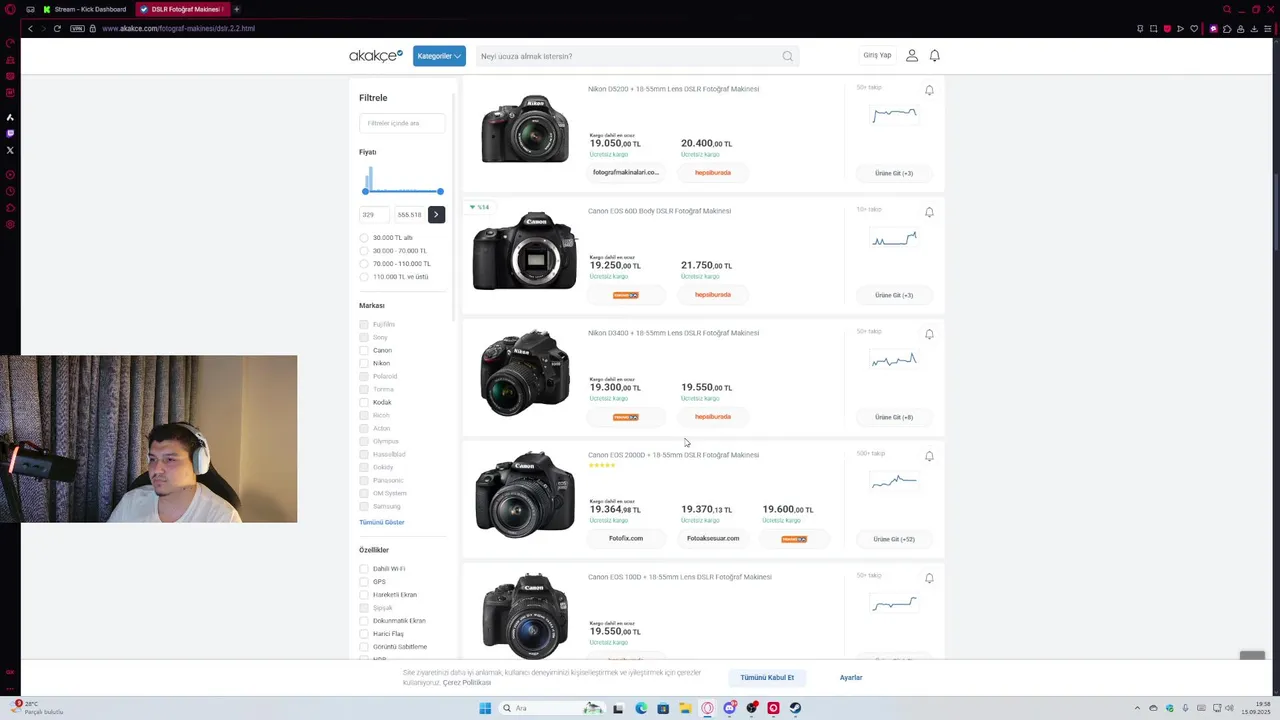The height and width of the screenshot is (720, 1280).
Task: Set price alarm bell for Canon EOS 100D
Action: [929, 578]
